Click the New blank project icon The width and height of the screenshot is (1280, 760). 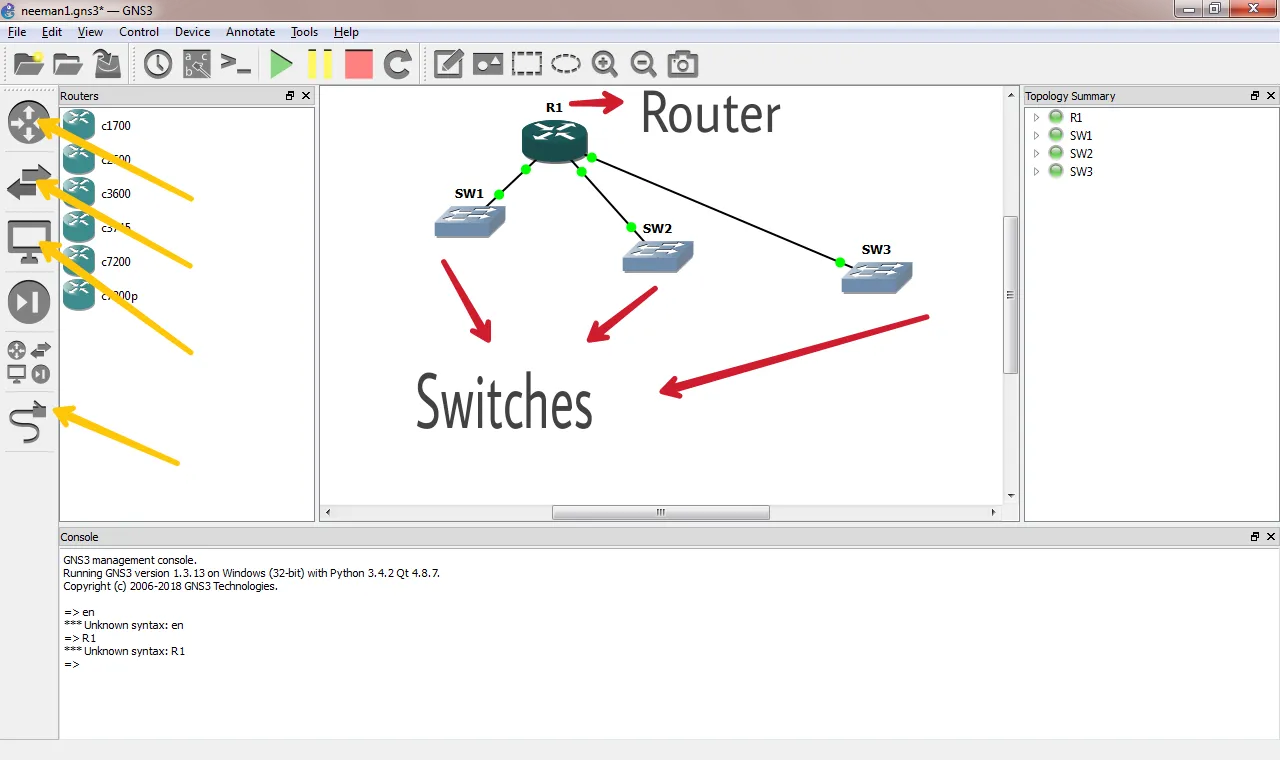click(x=29, y=65)
